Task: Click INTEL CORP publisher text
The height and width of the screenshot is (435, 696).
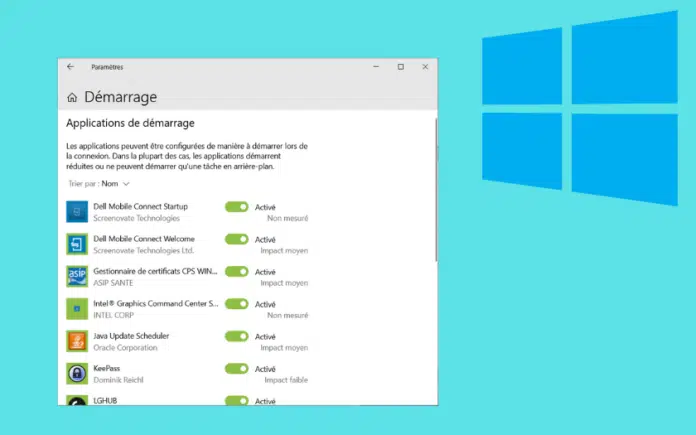Action: (113, 316)
